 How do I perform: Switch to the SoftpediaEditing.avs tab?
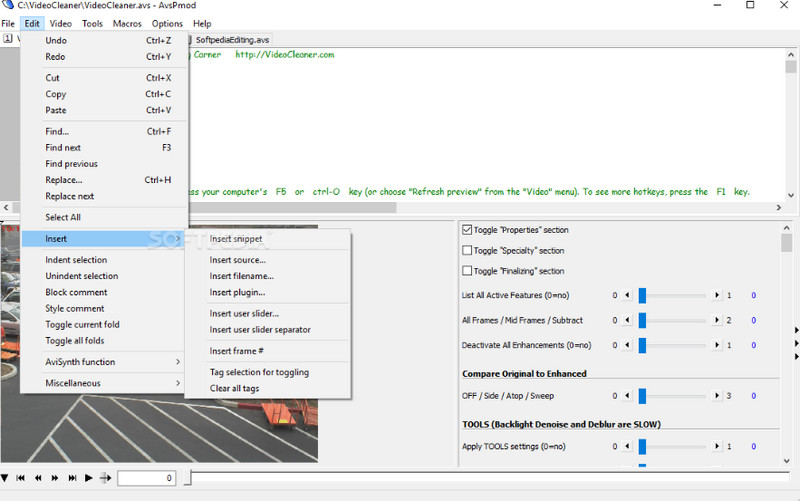(231, 40)
